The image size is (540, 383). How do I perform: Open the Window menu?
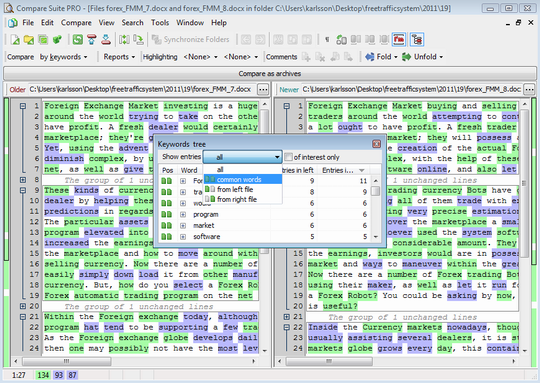(x=190, y=23)
